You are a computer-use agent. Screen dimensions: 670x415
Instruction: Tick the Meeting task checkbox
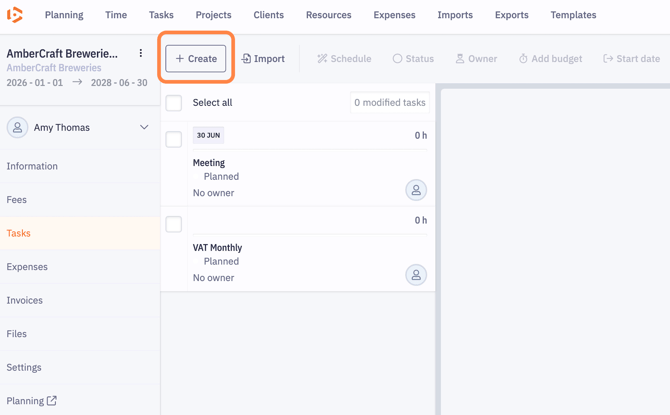[174, 139]
